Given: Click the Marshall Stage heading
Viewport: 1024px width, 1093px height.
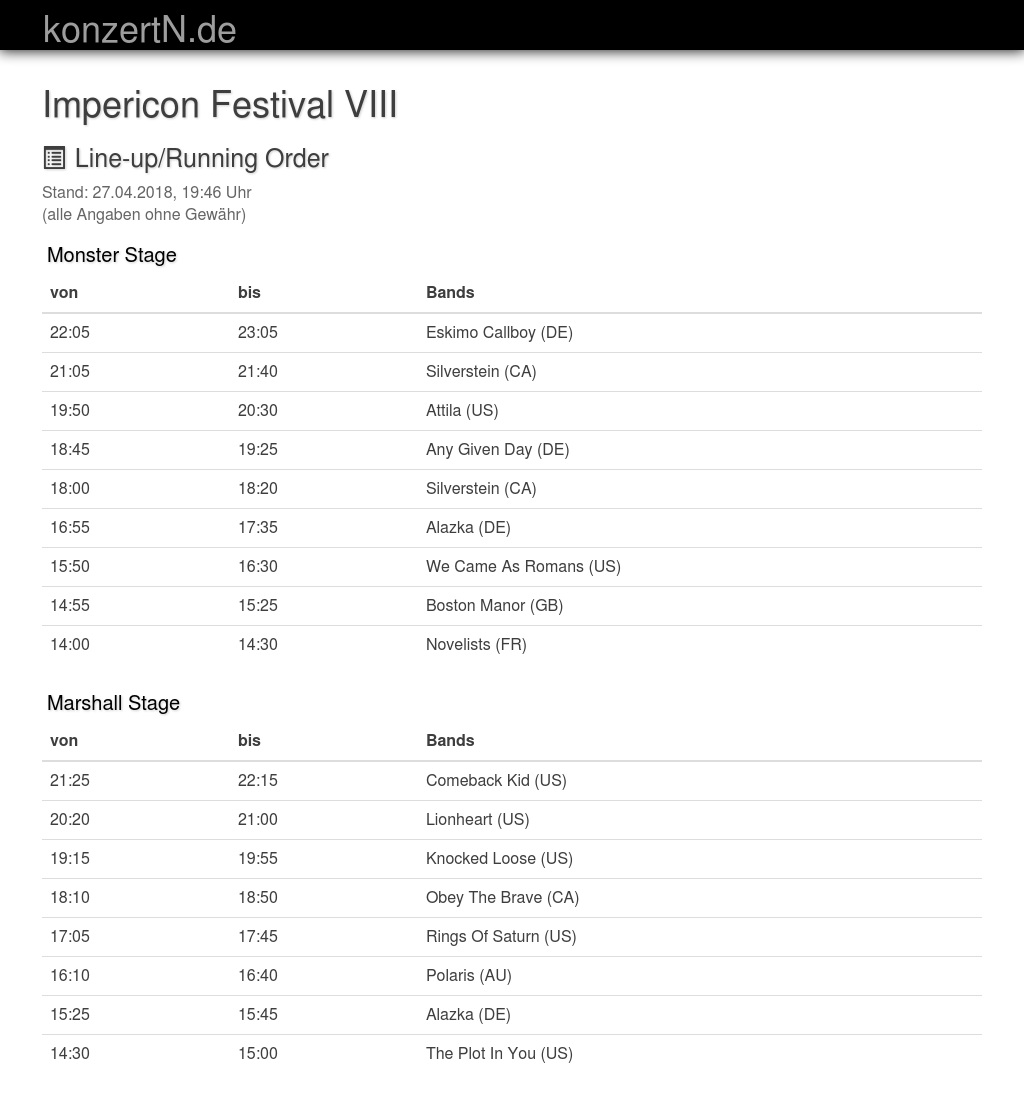Looking at the screenshot, I should coord(113,703).
